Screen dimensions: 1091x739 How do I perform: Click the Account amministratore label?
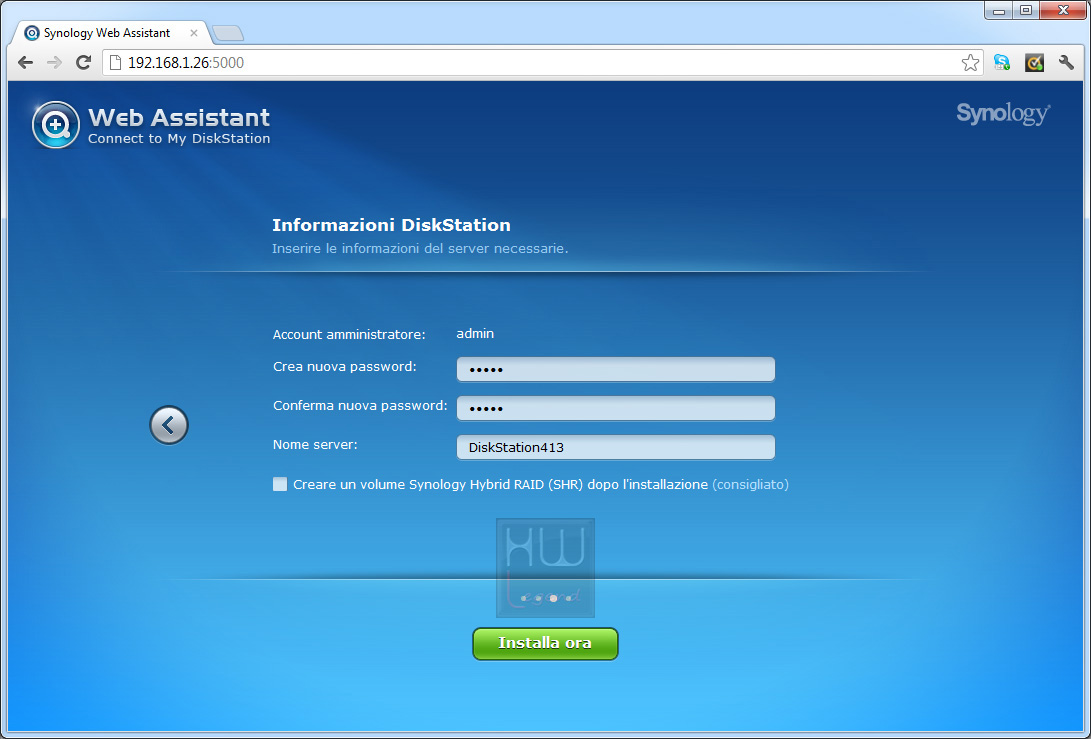[349, 334]
